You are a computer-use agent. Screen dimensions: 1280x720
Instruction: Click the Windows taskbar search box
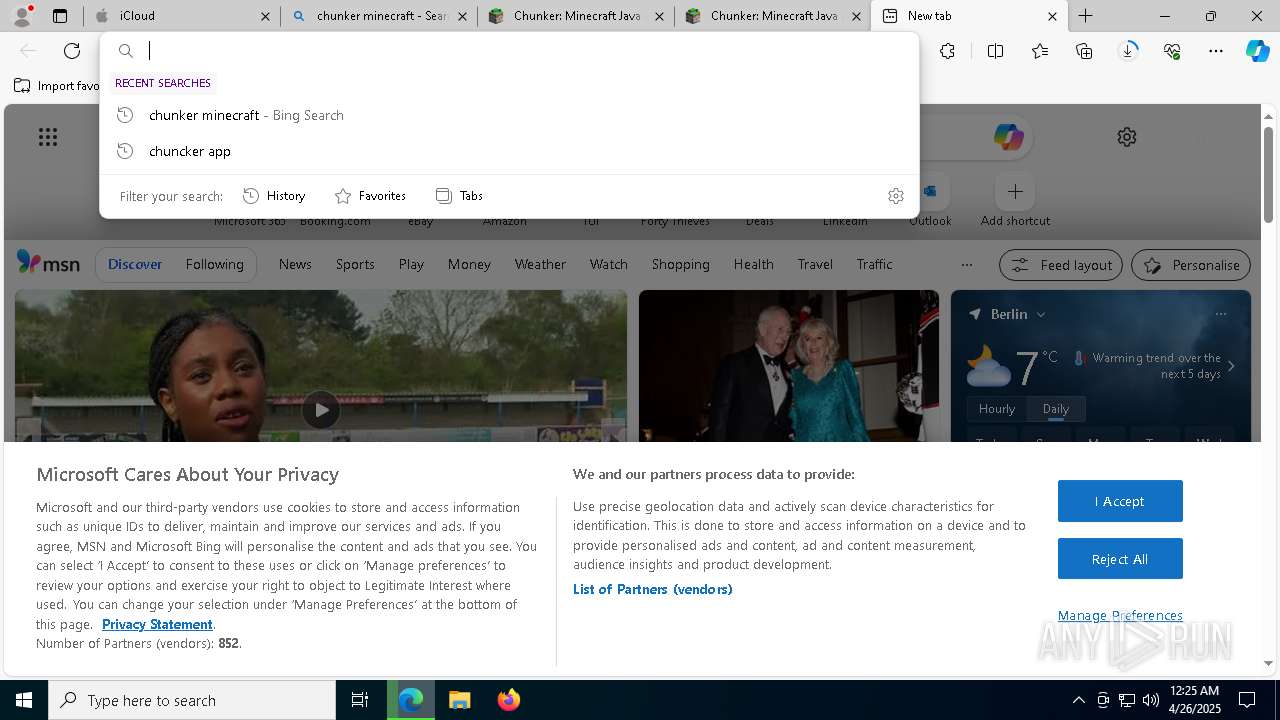tap(192, 700)
